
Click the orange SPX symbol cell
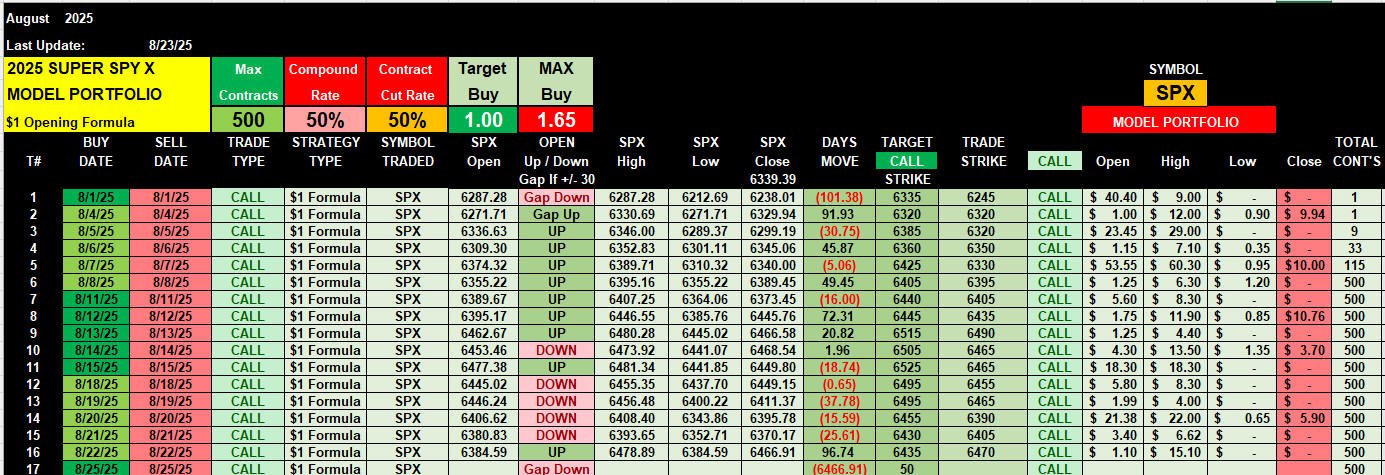(1175, 93)
